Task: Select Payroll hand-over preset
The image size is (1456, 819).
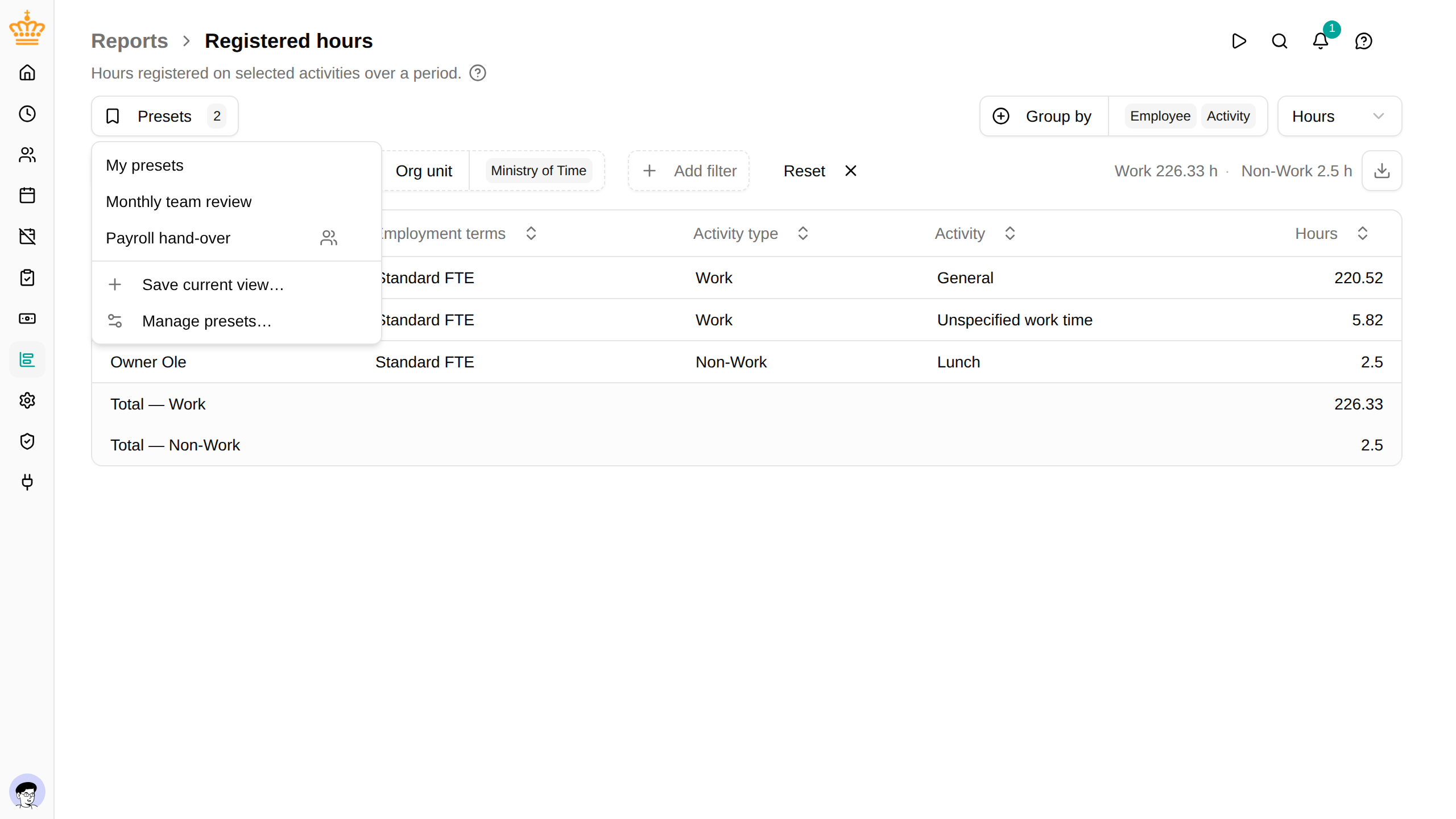Action: (236, 238)
